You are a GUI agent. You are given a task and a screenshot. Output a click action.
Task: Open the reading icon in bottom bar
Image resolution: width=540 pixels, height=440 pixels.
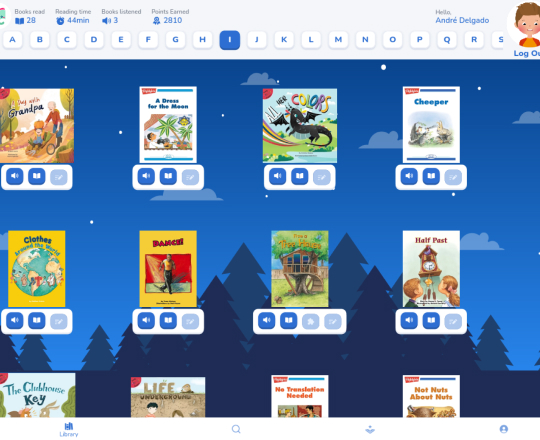point(370,429)
